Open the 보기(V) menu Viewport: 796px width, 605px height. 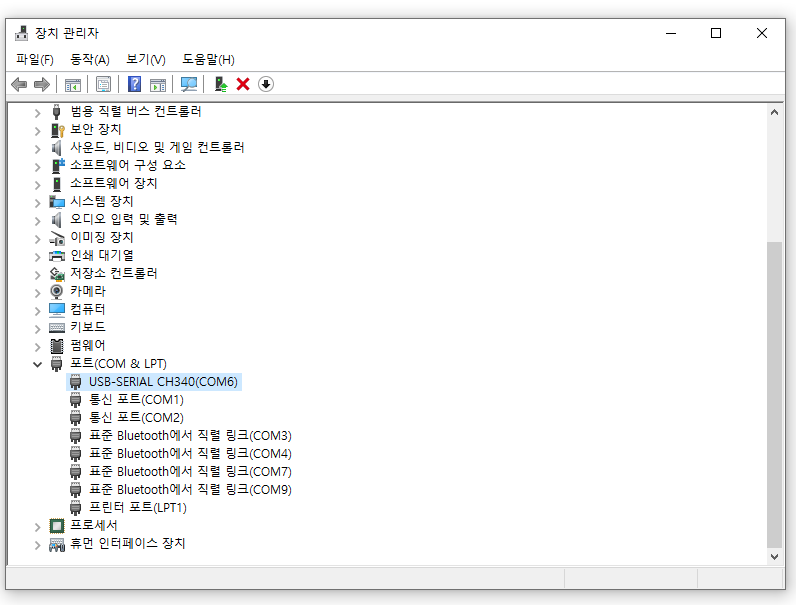[146, 59]
